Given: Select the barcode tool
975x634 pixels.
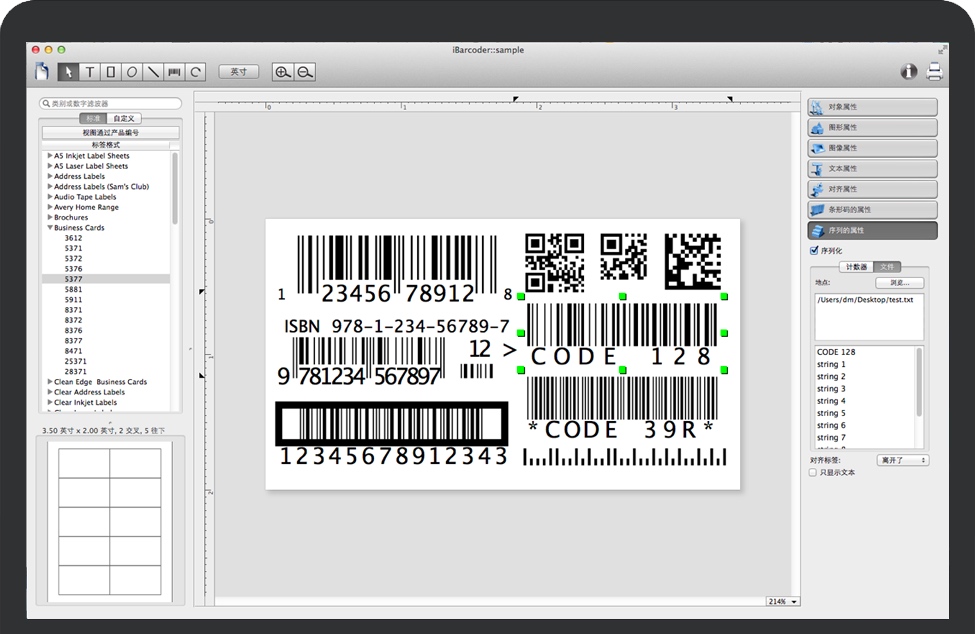Looking at the screenshot, I should coord(174,72).
